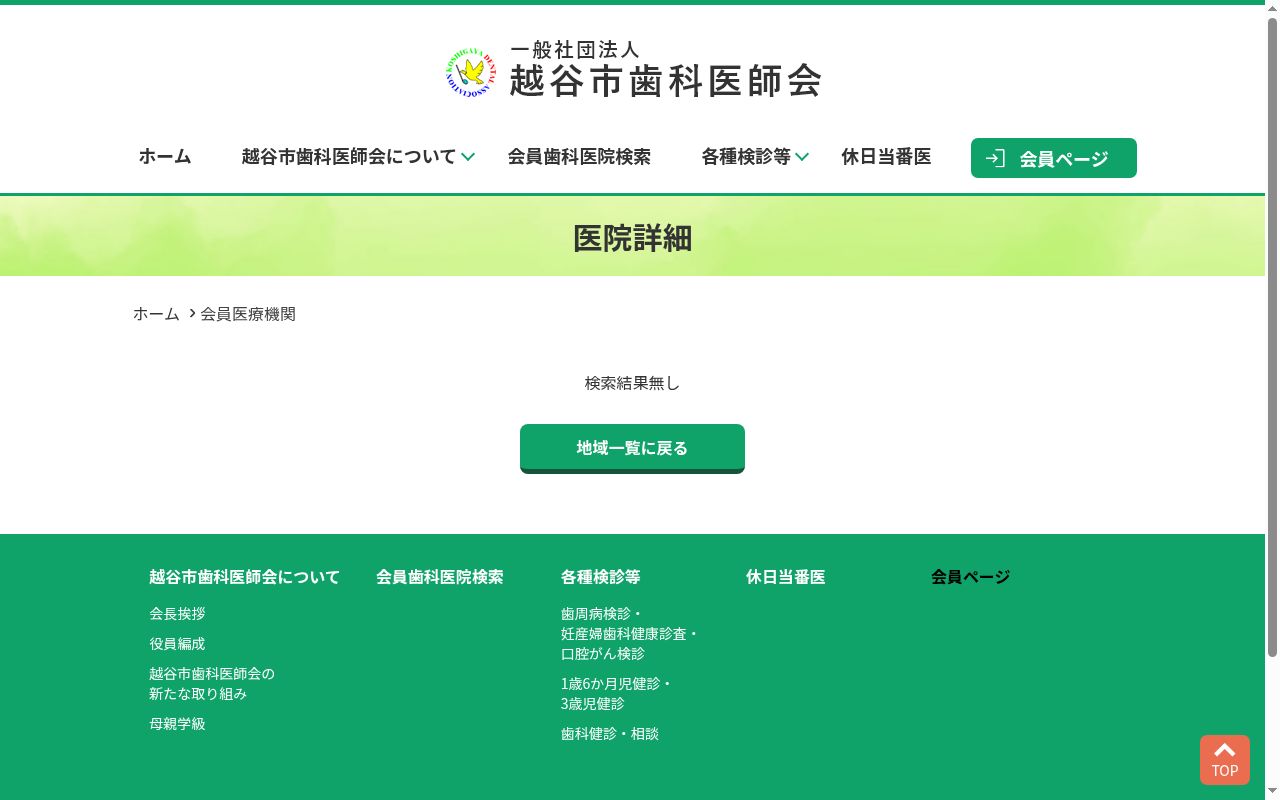The height and width of the screenshot is (800, 1280).
Task: Open footer link 会長挨拶
Action: tap(177, 614)
